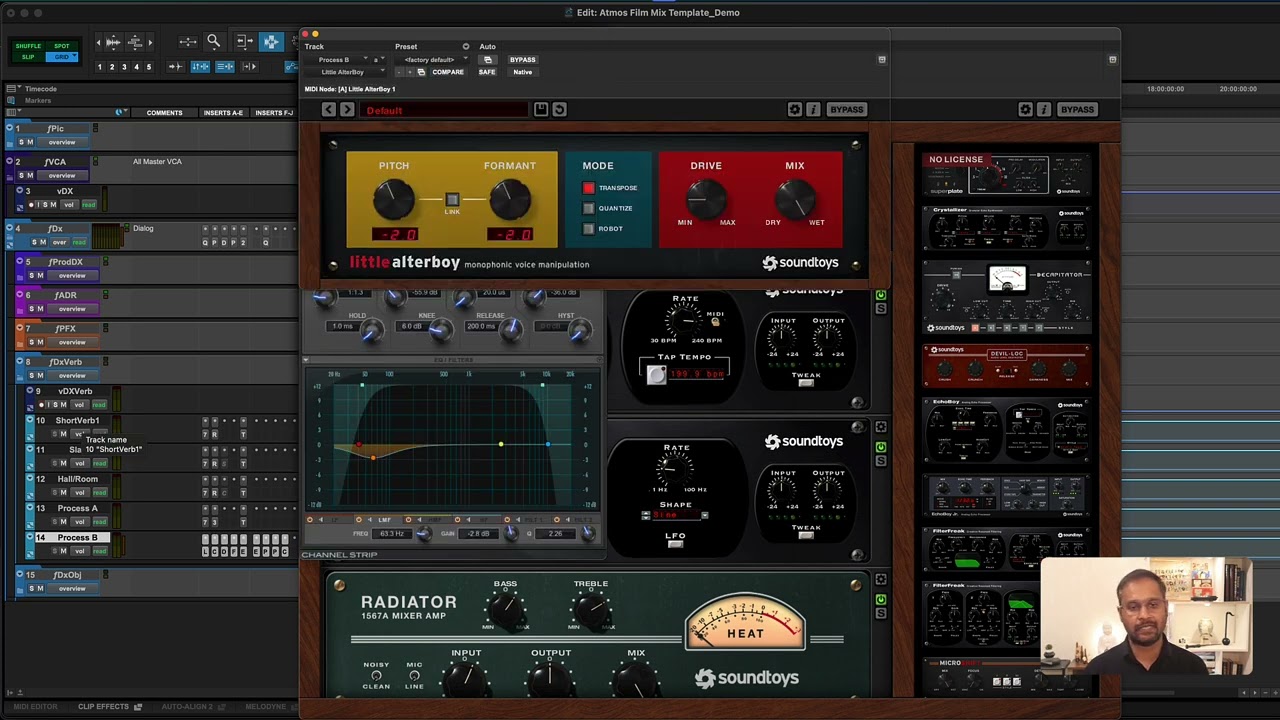Open MELODYNE tab at bottom

(x=266, y=707)
